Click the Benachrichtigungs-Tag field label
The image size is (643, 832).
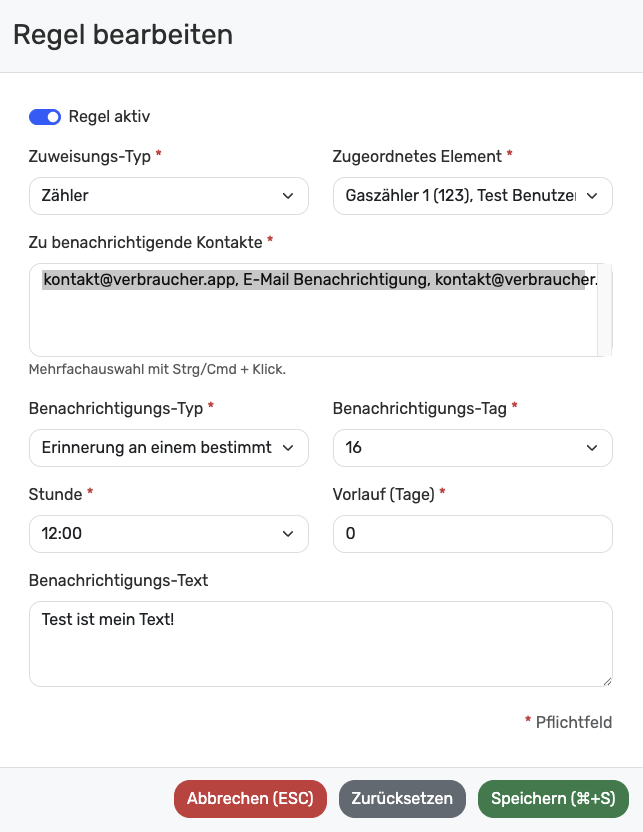click(419, 408)
